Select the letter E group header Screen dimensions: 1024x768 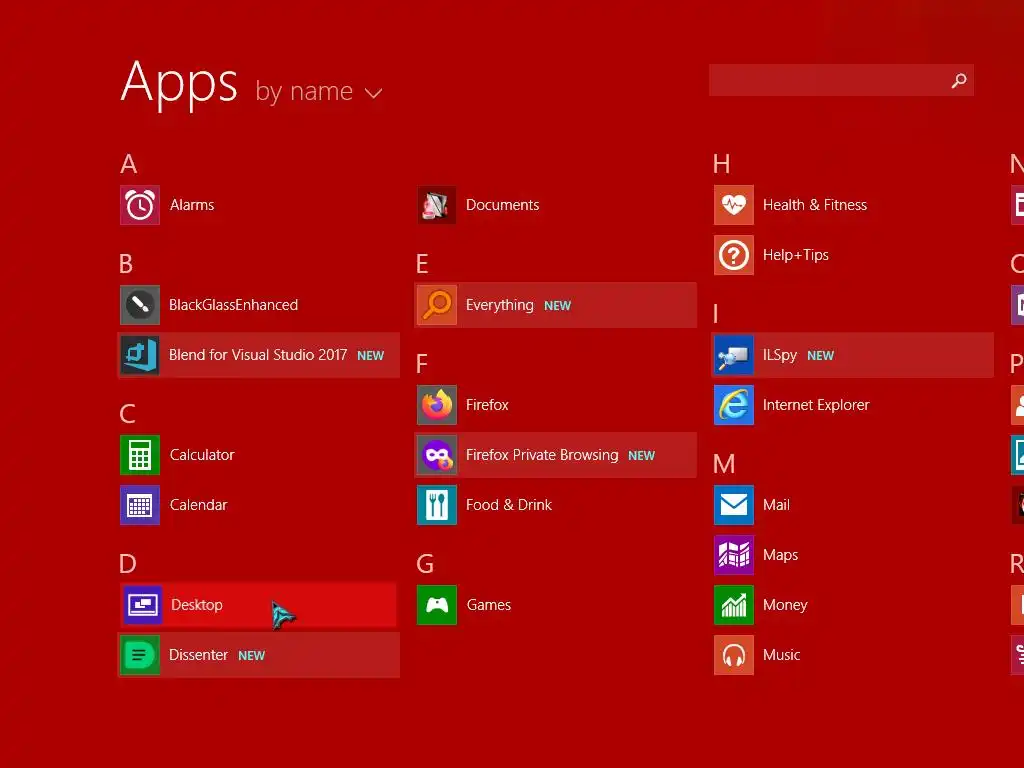(x=422, y=264)
